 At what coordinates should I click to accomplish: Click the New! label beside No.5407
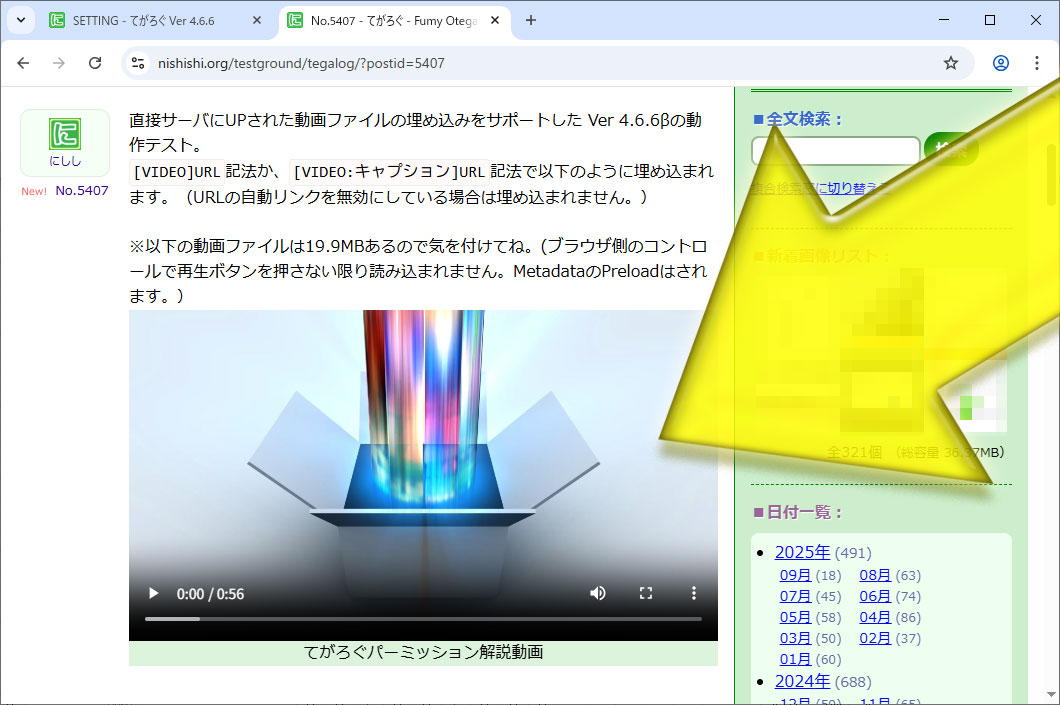(34, 191)
